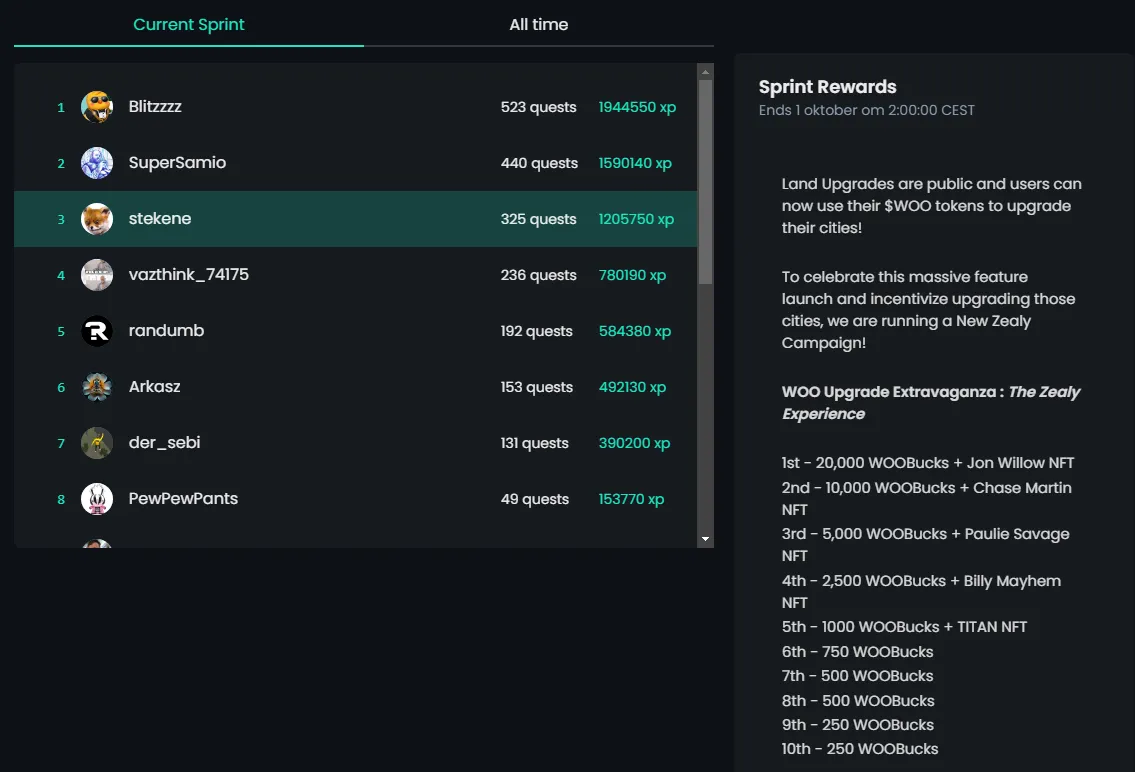Open Blitzzzz's profile name link

tap(155, 107)
